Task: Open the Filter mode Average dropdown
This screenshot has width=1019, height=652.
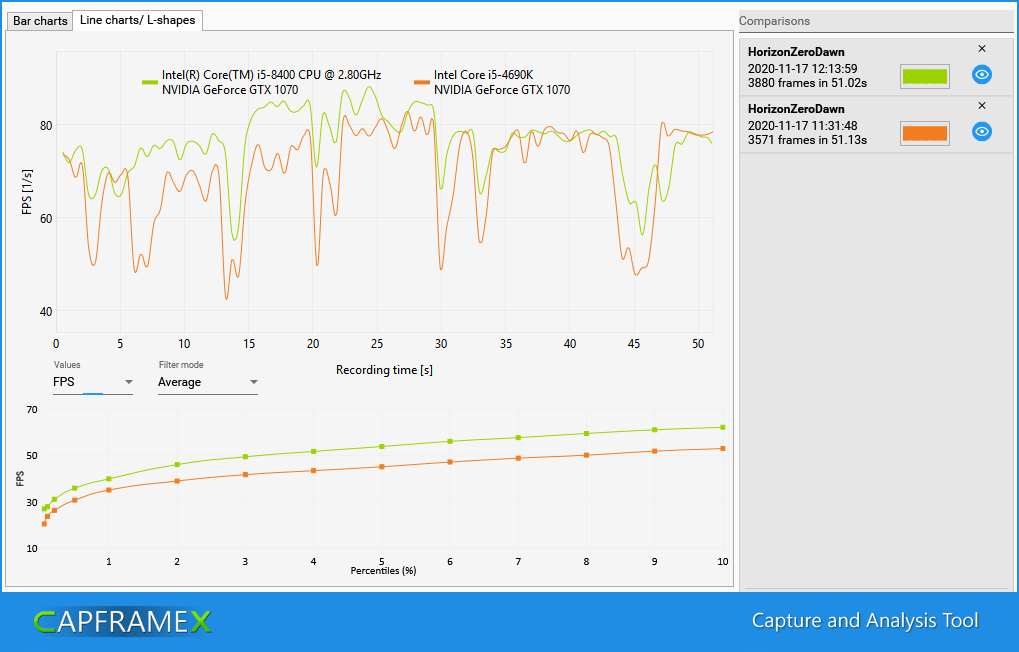Action: (x=208, y=382)
